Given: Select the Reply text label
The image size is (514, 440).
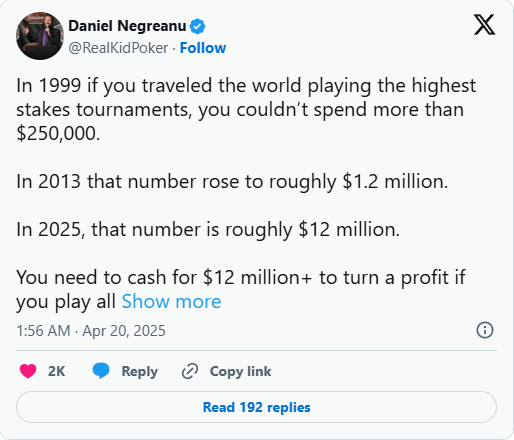Looking at the screenshot, I should pyautogui.click(x=139, y=372).
